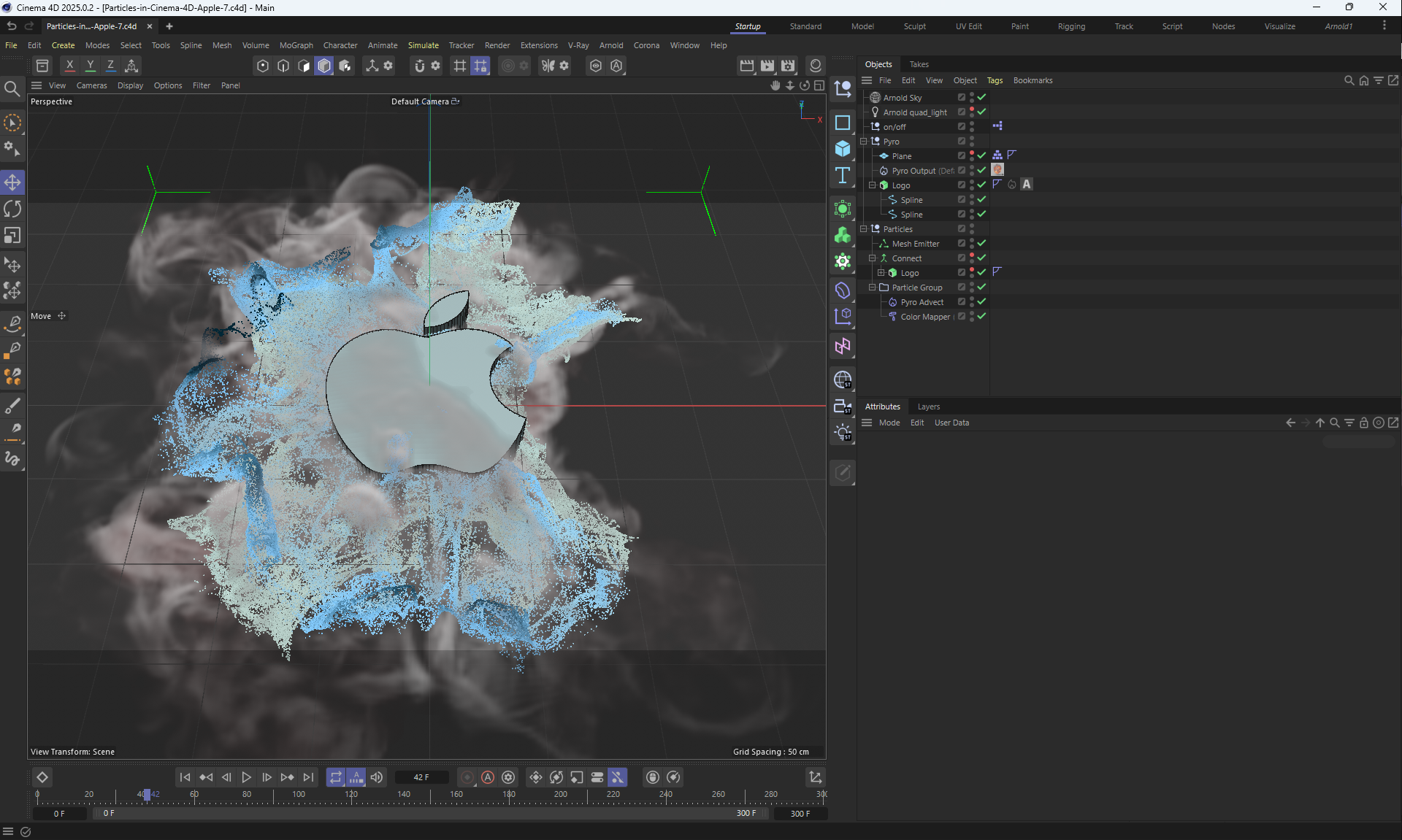Click the Go to Start button
The width and height of the screenshot is (1402, 840).
(x=185, y=777)
